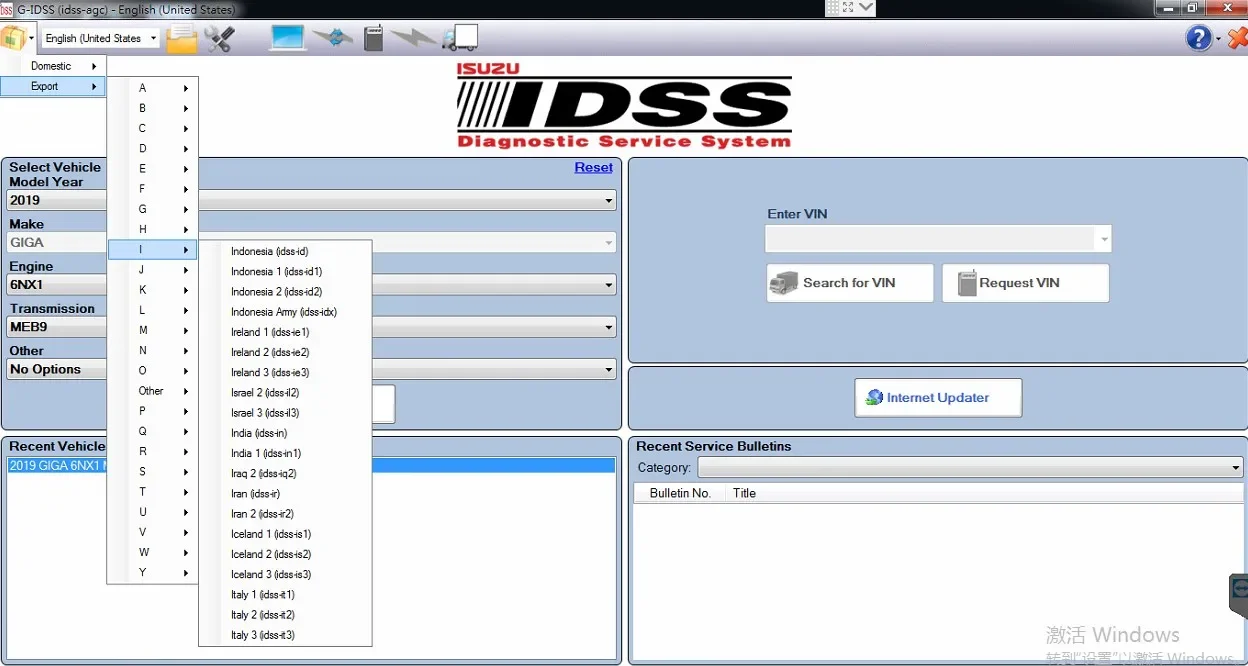Choose India (idss-in) entry
The image size is (1248, 666).
pos(286,433)
